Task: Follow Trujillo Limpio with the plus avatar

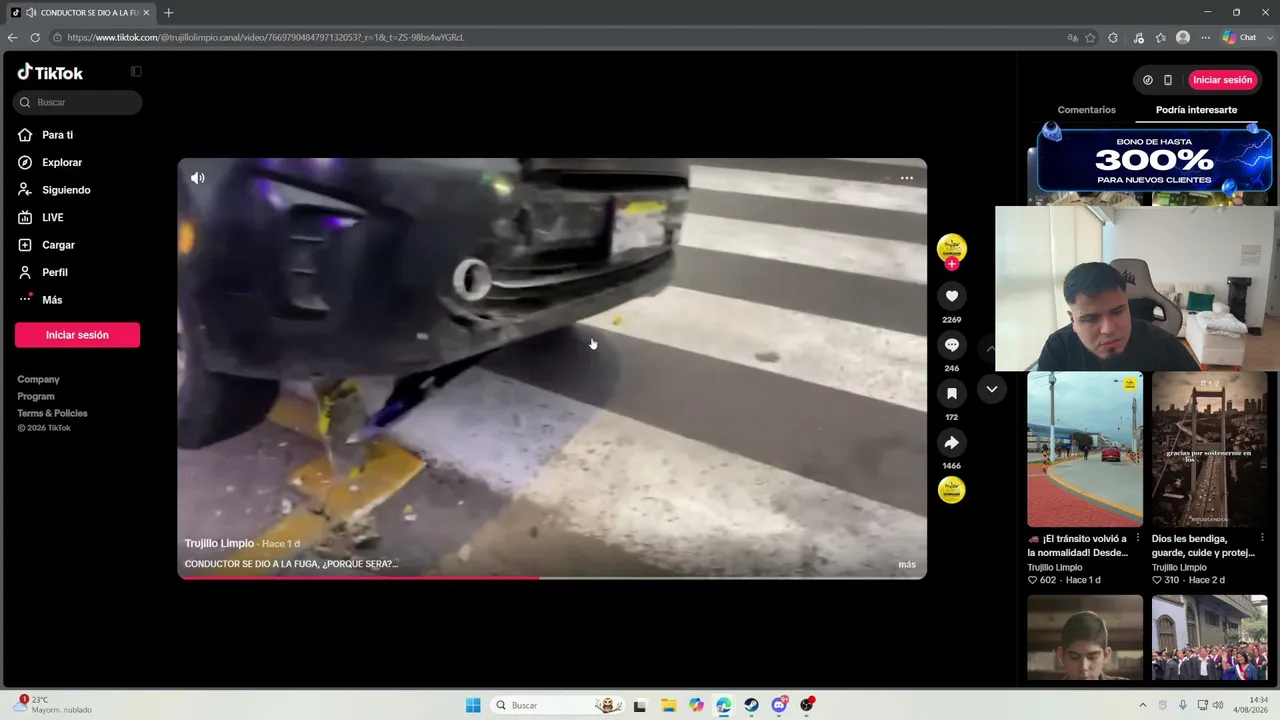Action: click(952, 264)
